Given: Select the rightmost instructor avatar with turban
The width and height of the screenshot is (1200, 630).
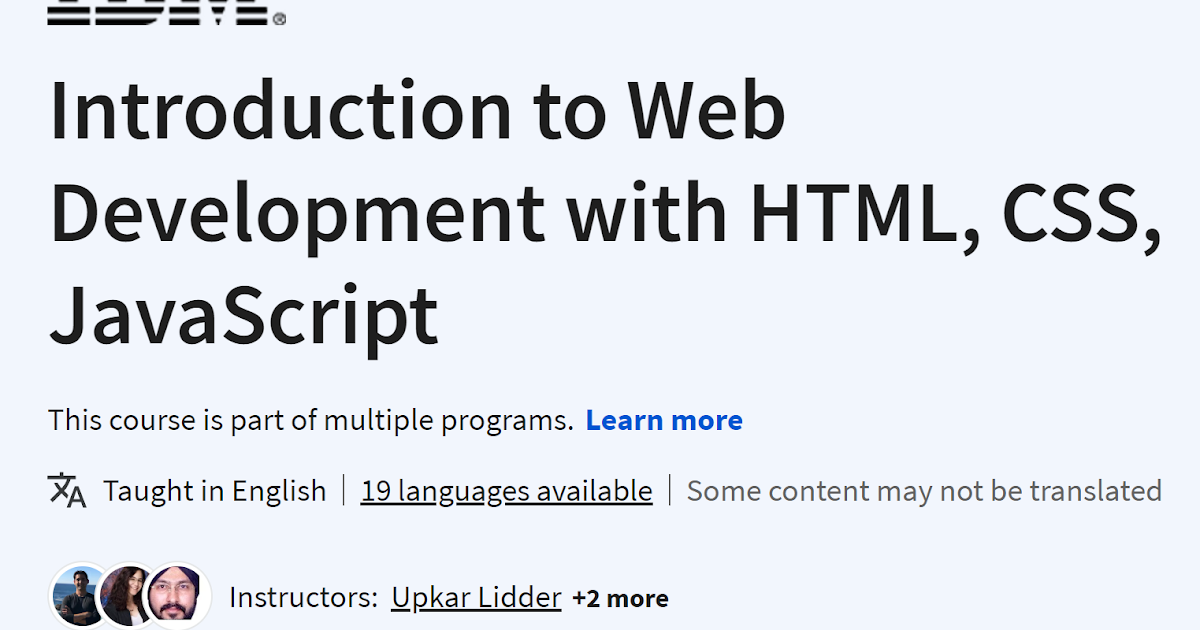Looking at the screenshot, I should point(175,595).
